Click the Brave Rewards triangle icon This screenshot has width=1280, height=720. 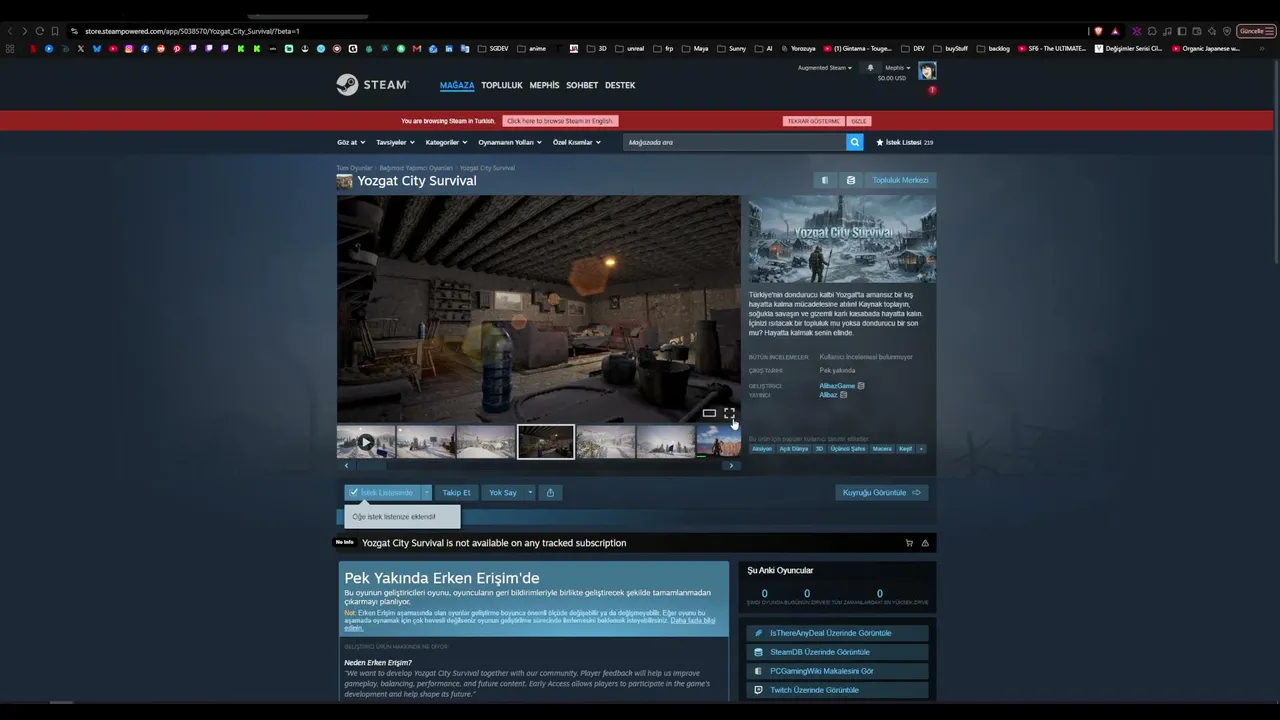tap(1115, 31)
